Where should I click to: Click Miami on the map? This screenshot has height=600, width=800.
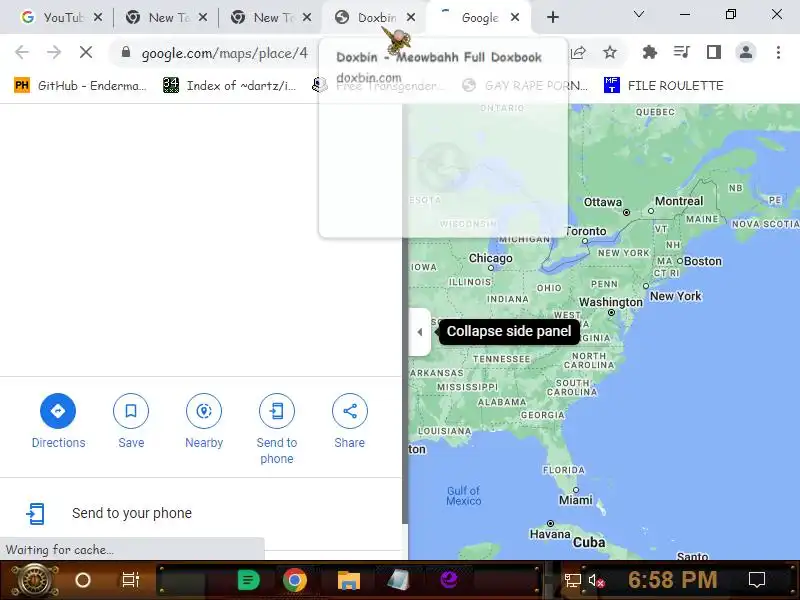[x=576, y=500]
